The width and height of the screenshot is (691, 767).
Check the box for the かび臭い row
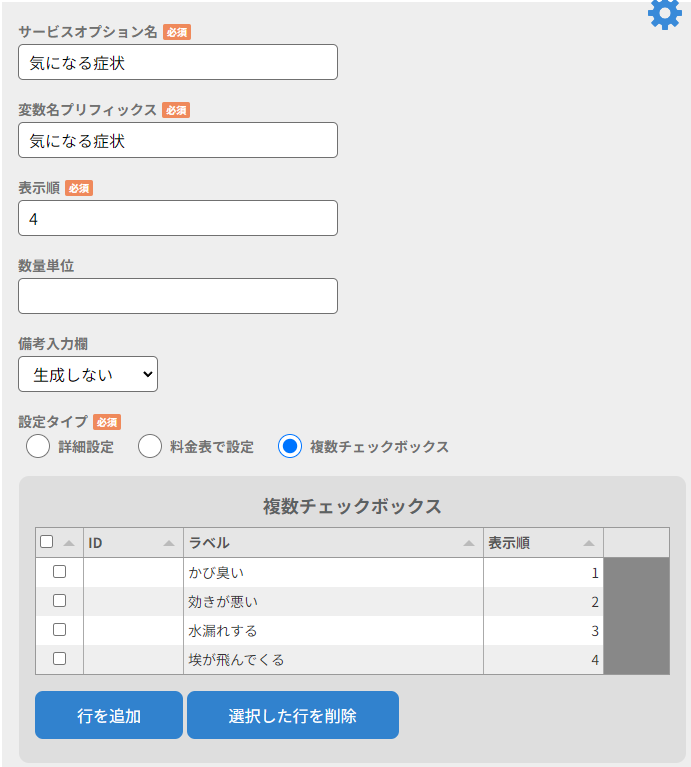click(59, 572)
